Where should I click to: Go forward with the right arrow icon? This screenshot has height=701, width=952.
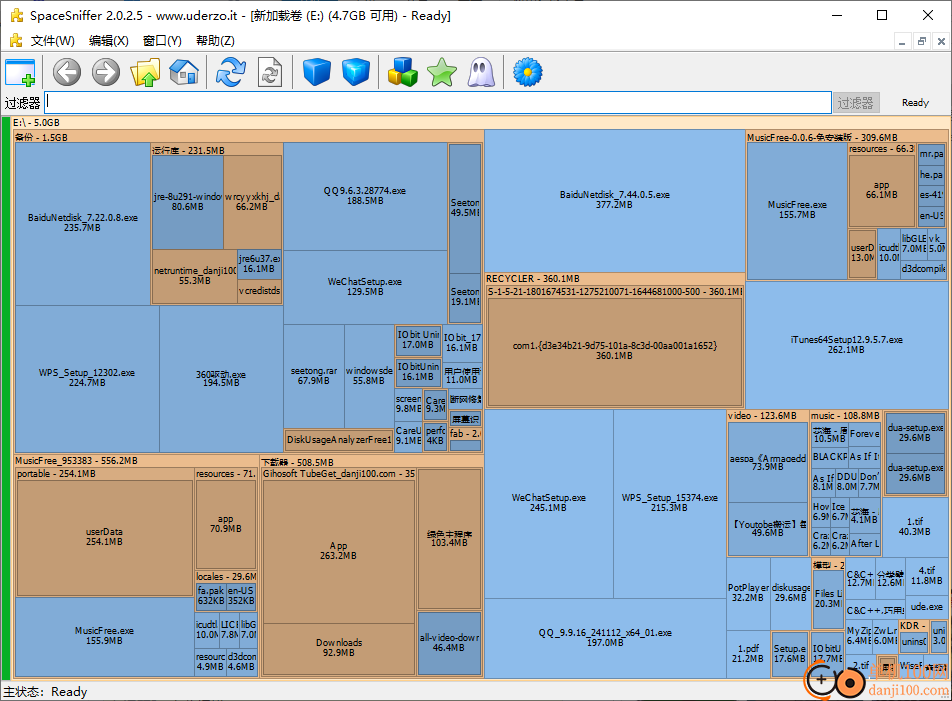click(106, 72)
